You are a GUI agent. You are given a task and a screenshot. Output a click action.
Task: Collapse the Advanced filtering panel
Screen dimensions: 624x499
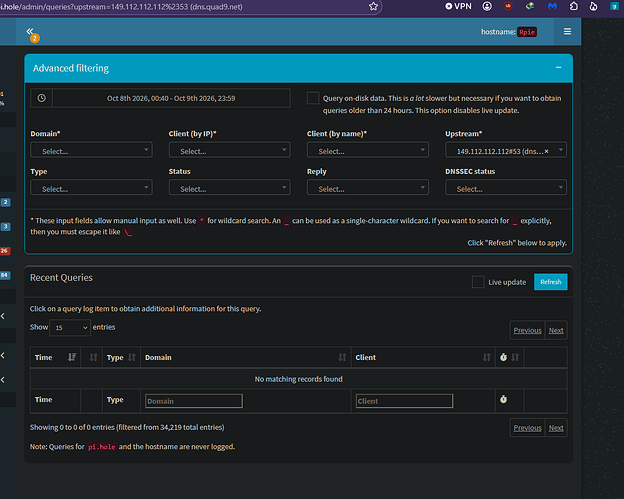(x=558, y=68)
